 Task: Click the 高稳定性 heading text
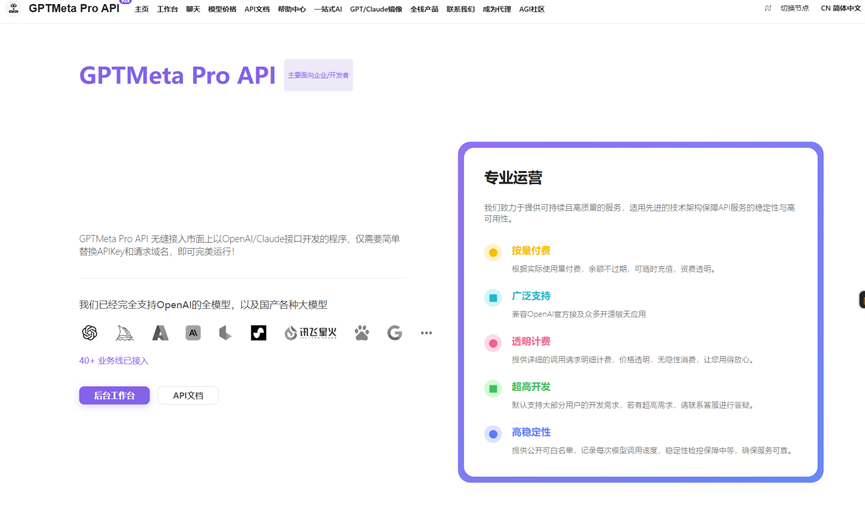(x=531, y=432)
